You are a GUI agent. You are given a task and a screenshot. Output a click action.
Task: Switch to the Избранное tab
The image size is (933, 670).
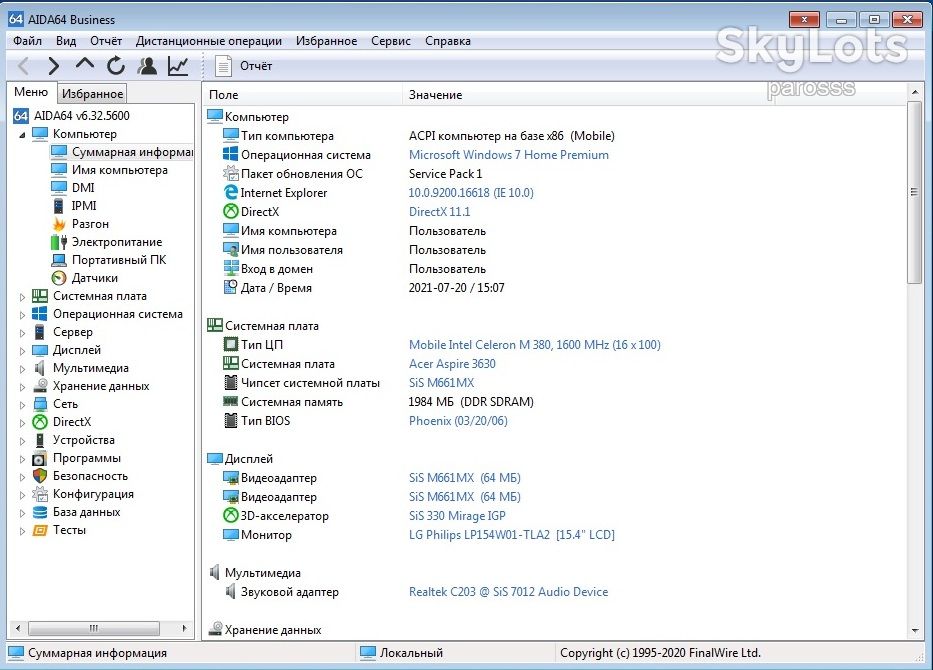[x=92, y=93]
